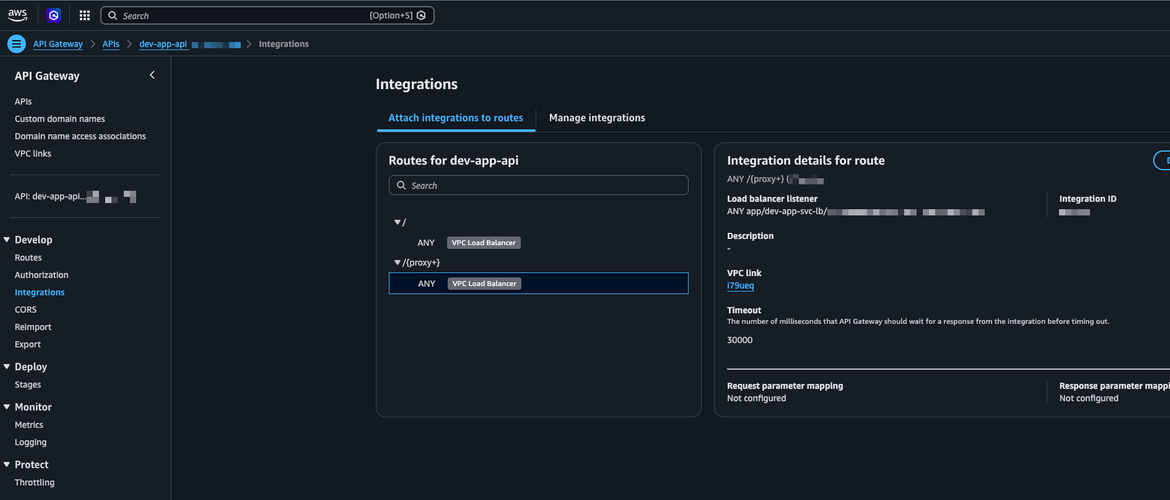The height and width of the screenshot is (500, 1170).
Task: Collapse the root / route tree node
Action: pos(398,222)
